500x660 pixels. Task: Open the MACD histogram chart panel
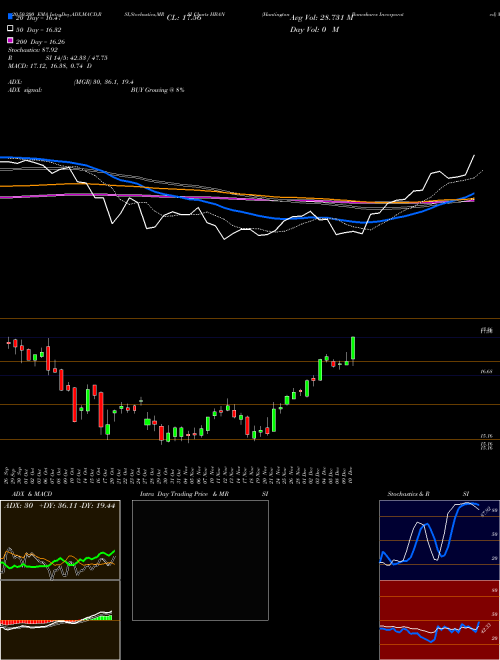coord(60,620)
